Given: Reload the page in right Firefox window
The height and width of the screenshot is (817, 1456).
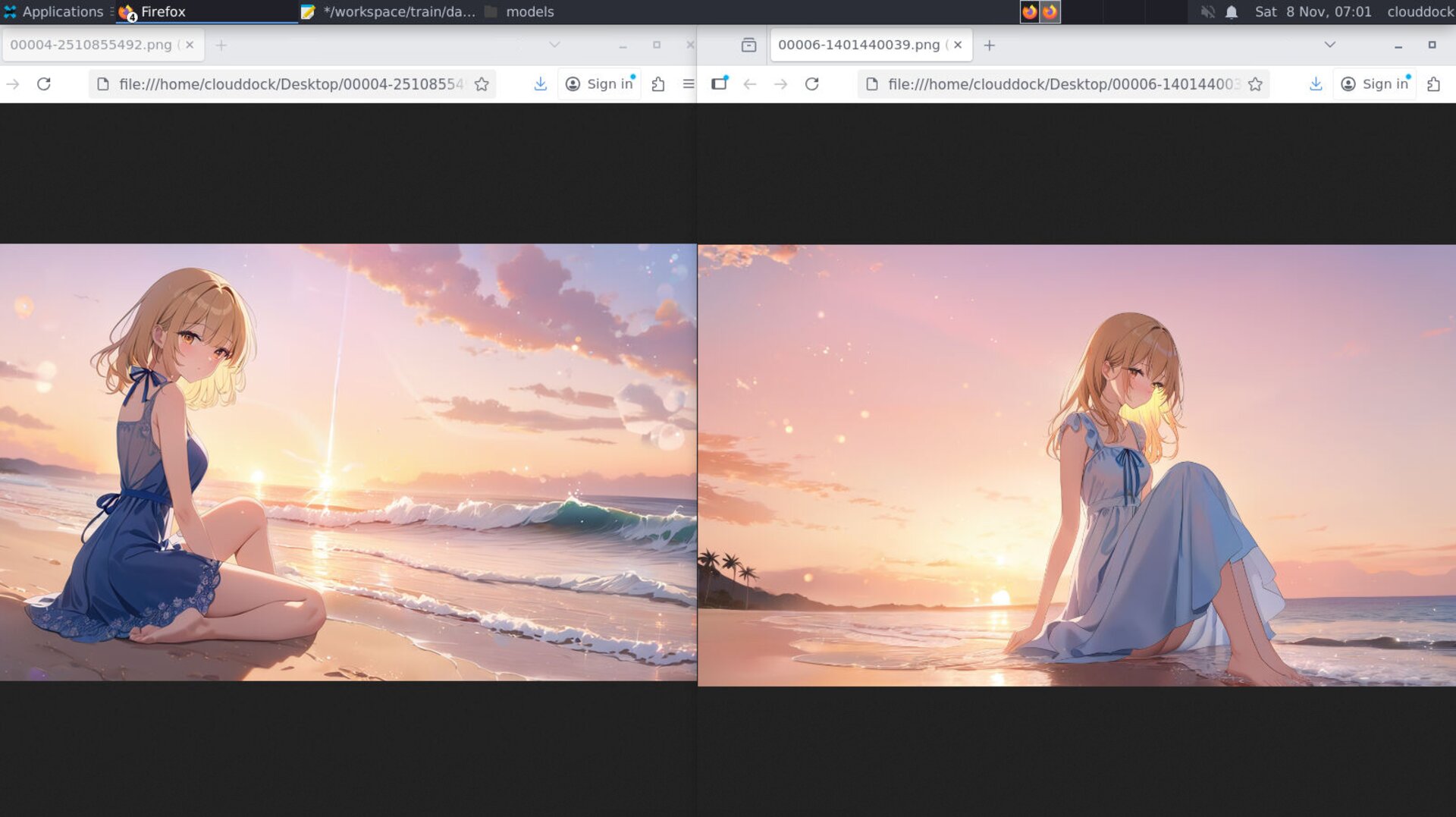Looking at the screenshot, I should (811, 84).
